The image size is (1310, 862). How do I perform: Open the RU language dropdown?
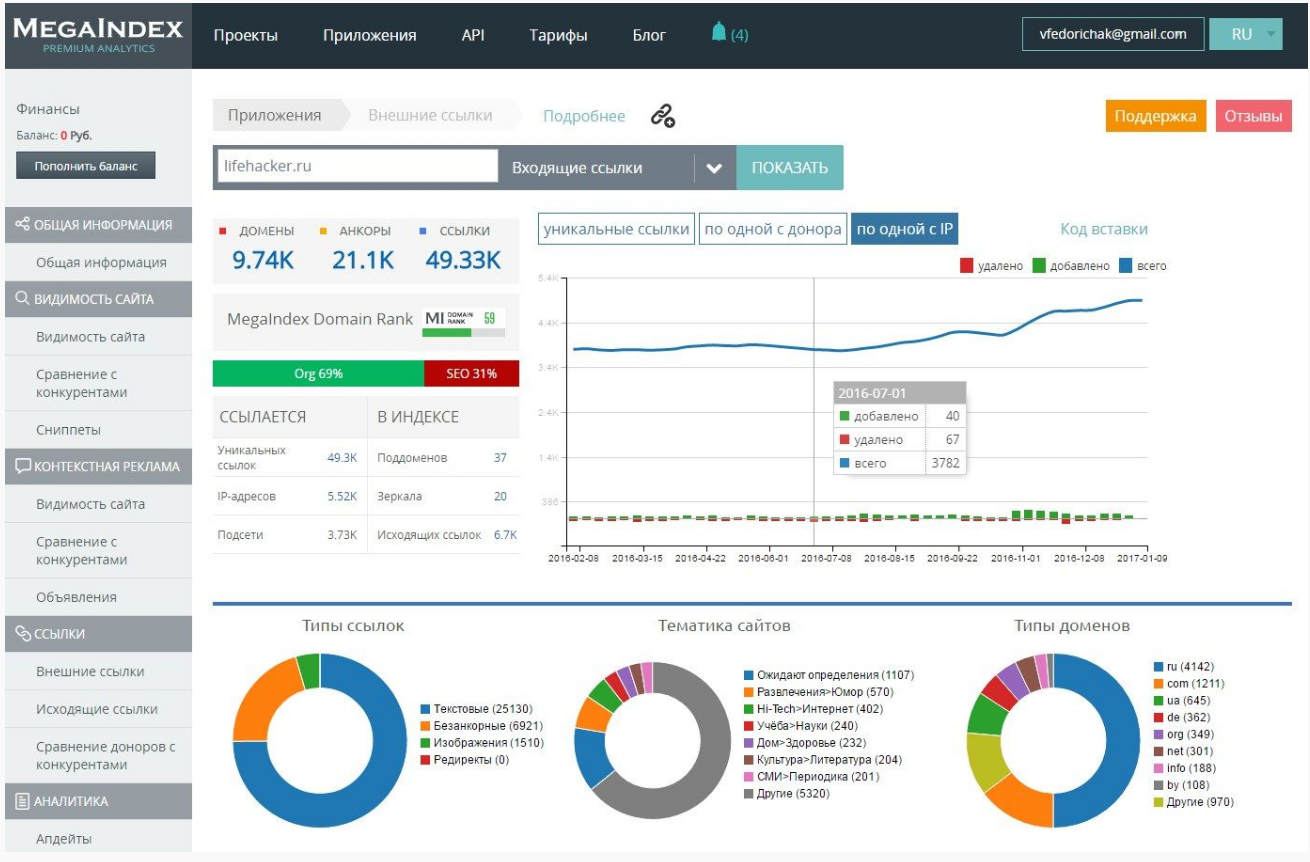click(x=1245, y=34)
